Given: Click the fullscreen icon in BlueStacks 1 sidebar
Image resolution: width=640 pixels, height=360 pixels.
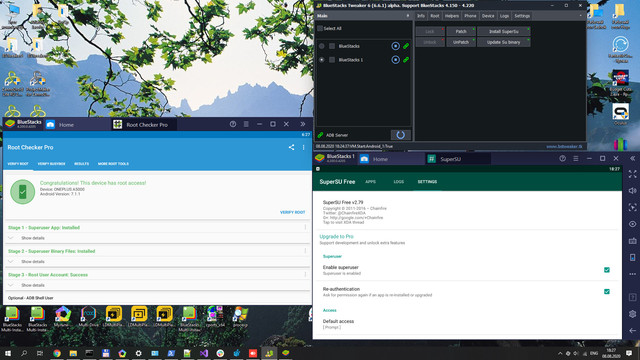Looking at the screenshot, I should click(632, 174).
